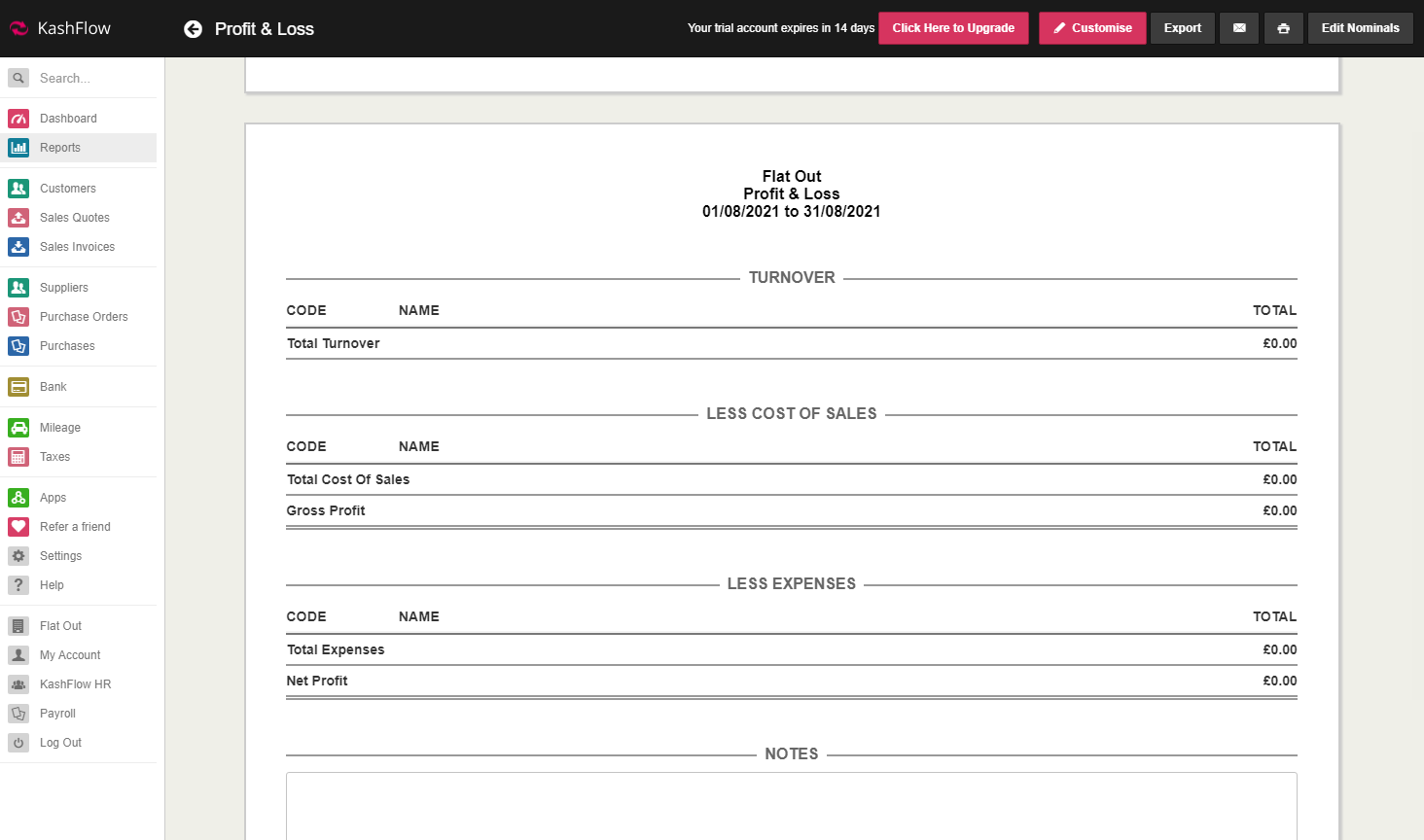Click the back arrow beside Profit & Loss
This screenshot has width=1424, height=840.
click(x=193, y=29)
